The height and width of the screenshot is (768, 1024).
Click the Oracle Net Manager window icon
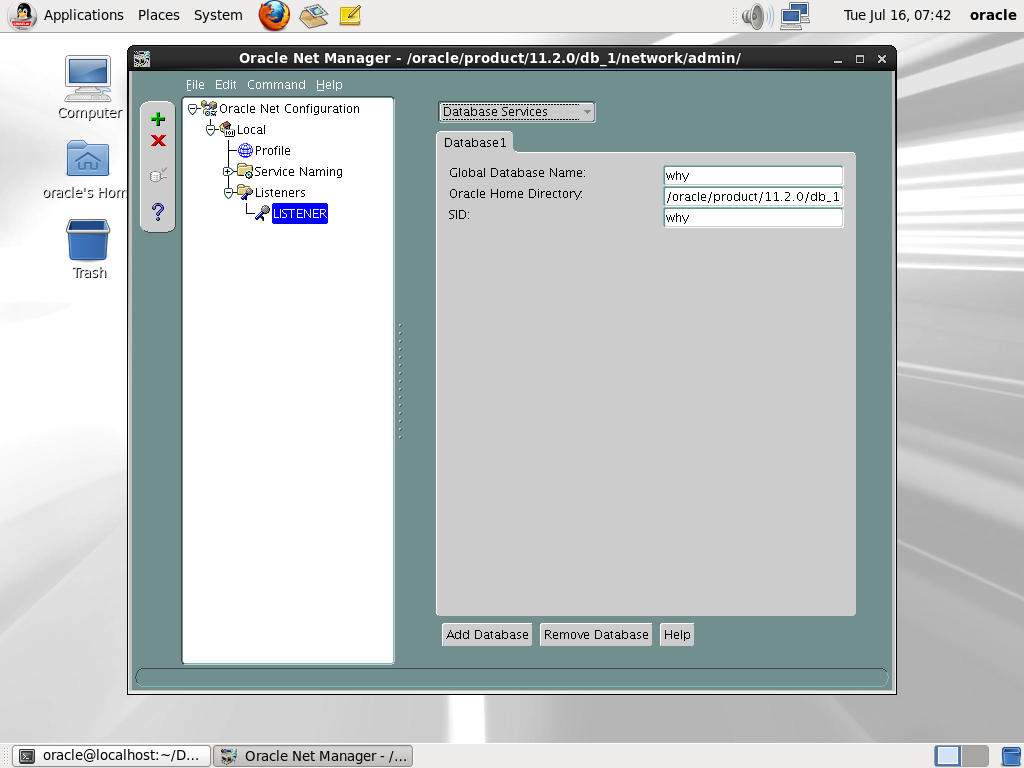(142, 59)
